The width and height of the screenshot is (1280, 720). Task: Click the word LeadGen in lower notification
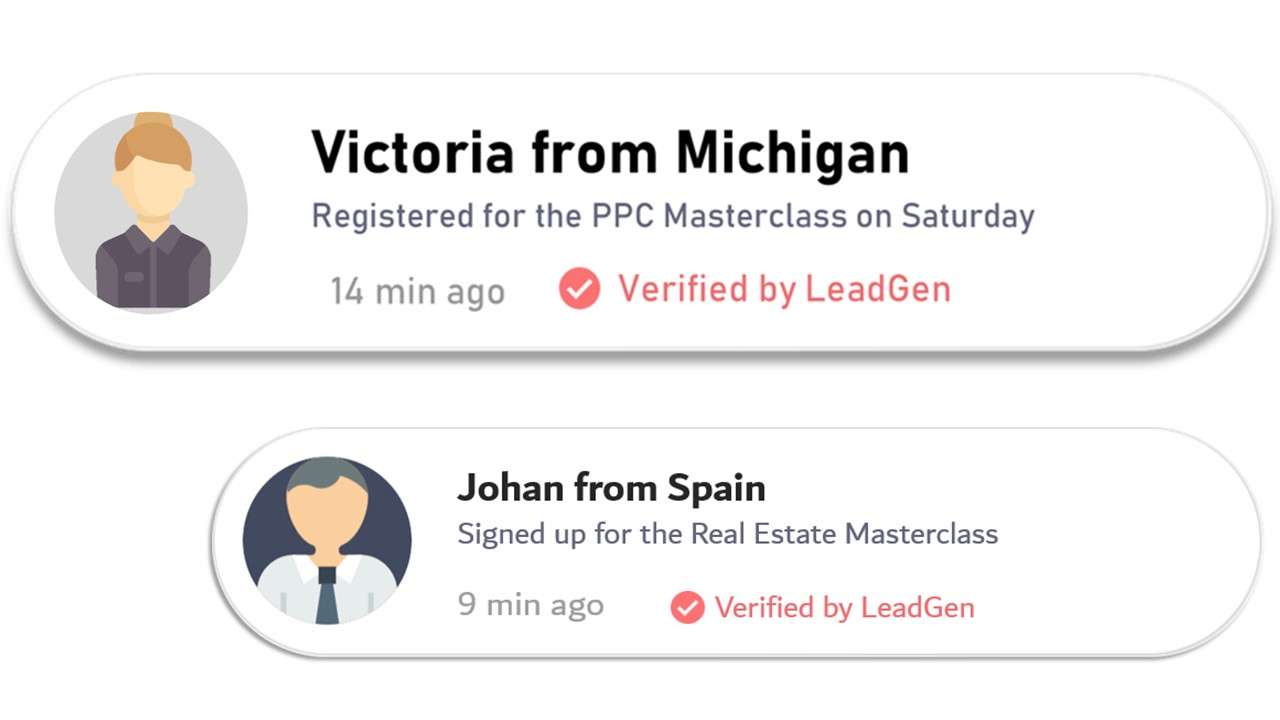(917, 607)
